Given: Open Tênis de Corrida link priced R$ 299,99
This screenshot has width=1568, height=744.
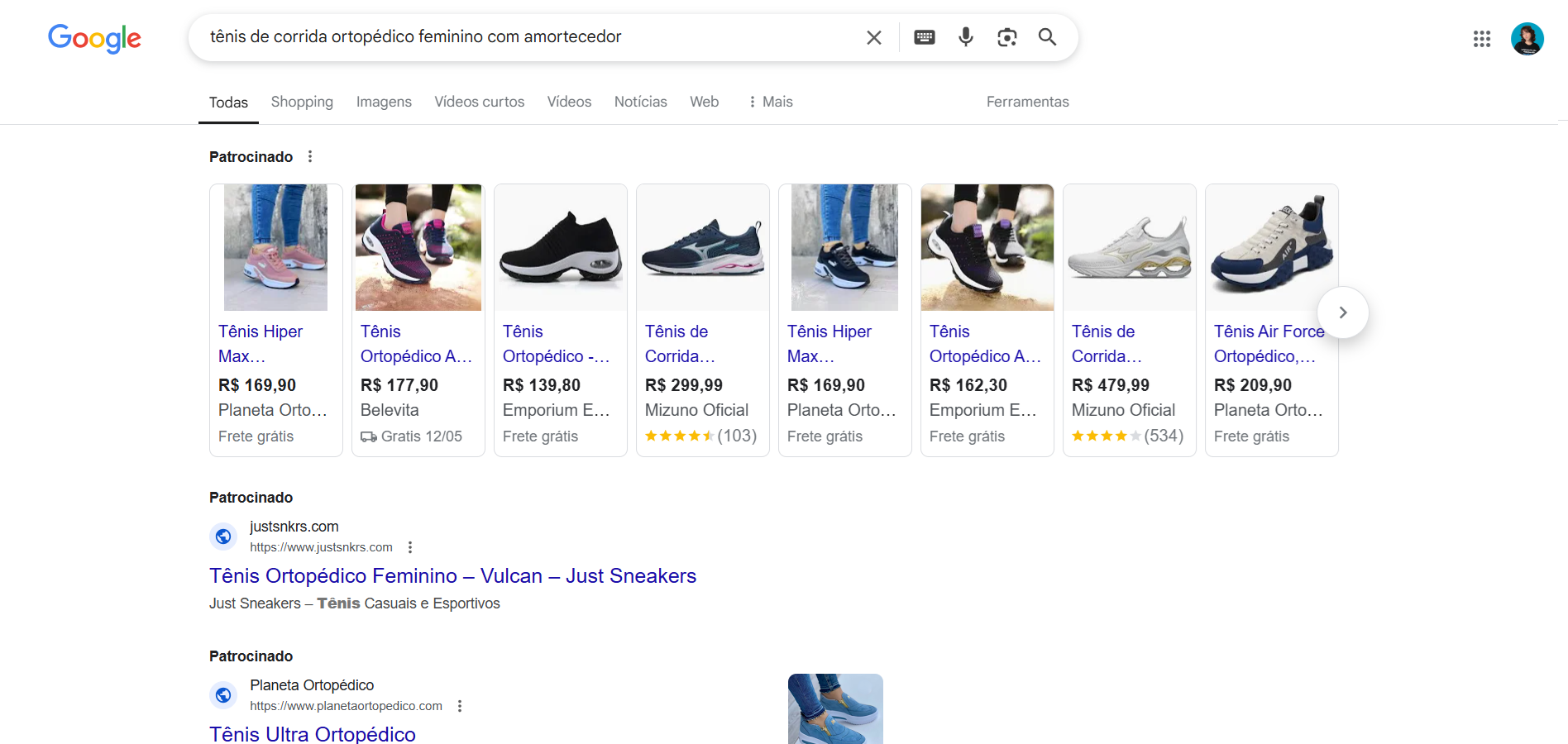Looking at the screenshot, I should tap(680, 344).
